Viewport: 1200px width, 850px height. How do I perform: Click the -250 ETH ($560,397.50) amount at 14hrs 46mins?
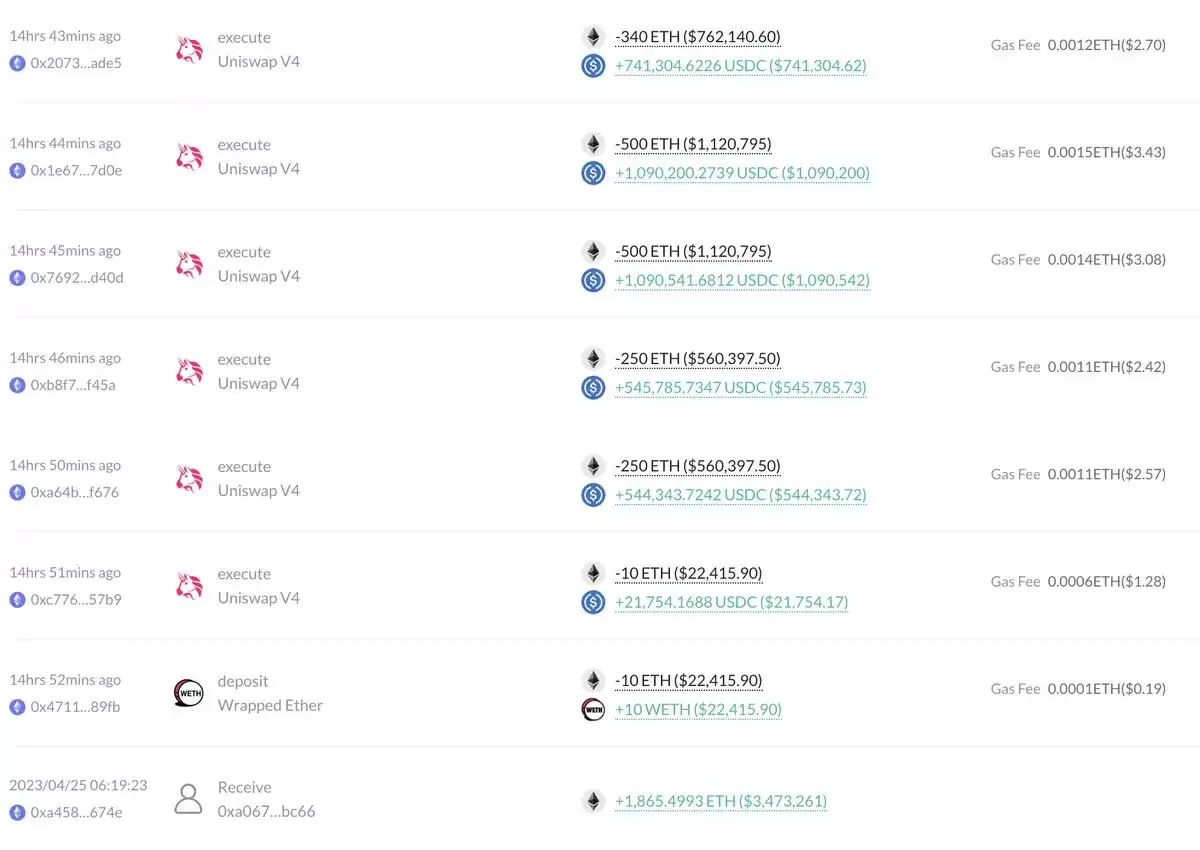point(698,358)
